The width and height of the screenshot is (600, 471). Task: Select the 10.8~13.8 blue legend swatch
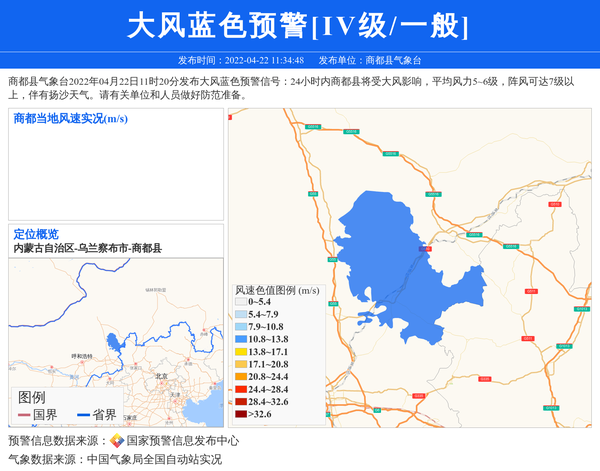coord(240,339)
